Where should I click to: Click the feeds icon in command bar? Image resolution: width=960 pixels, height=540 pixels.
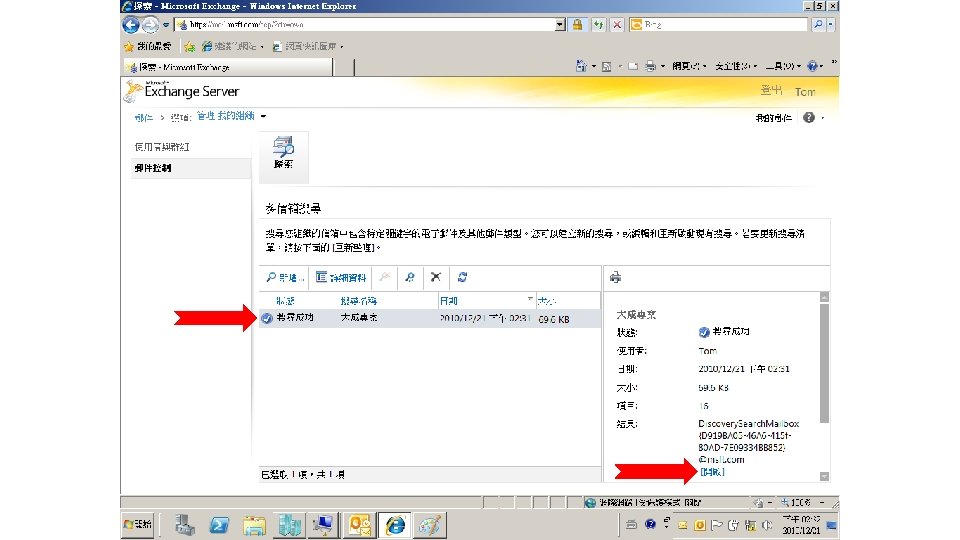click(607, 66)
